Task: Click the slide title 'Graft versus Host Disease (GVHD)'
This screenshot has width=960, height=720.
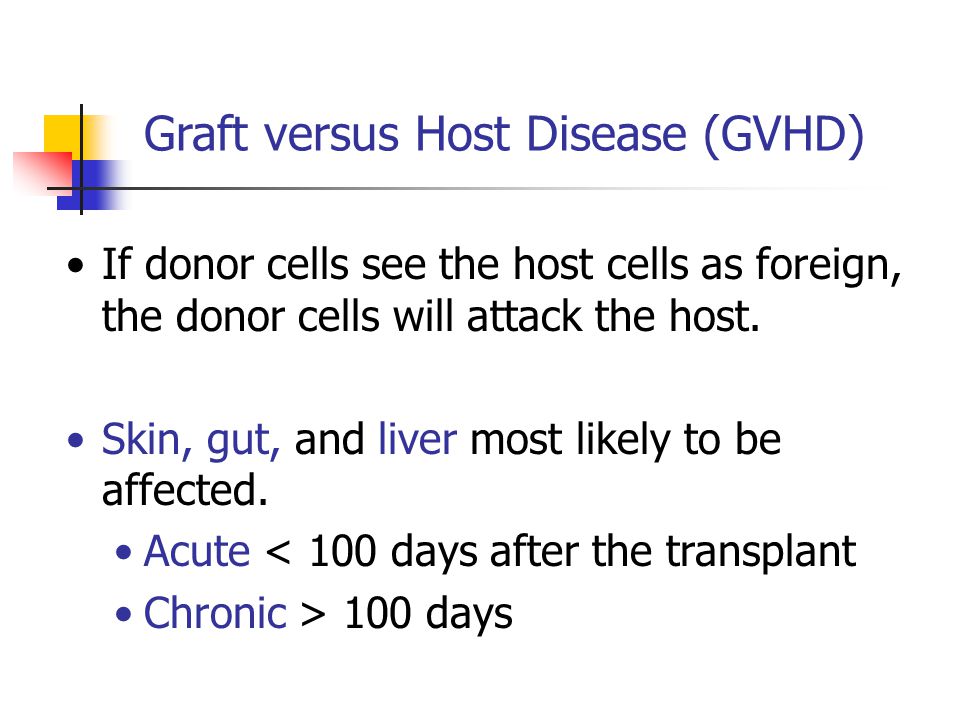Action: click(503, 135)
